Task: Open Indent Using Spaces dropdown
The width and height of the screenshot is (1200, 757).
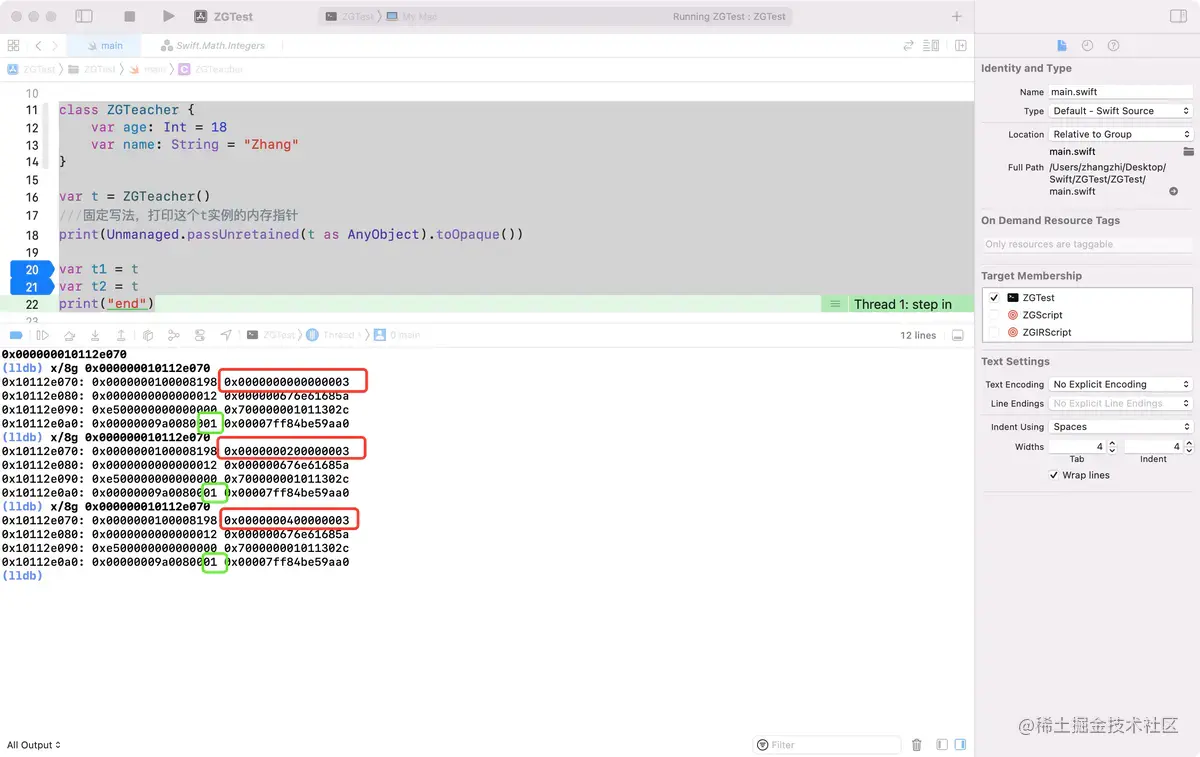Action: (1120, 426)
